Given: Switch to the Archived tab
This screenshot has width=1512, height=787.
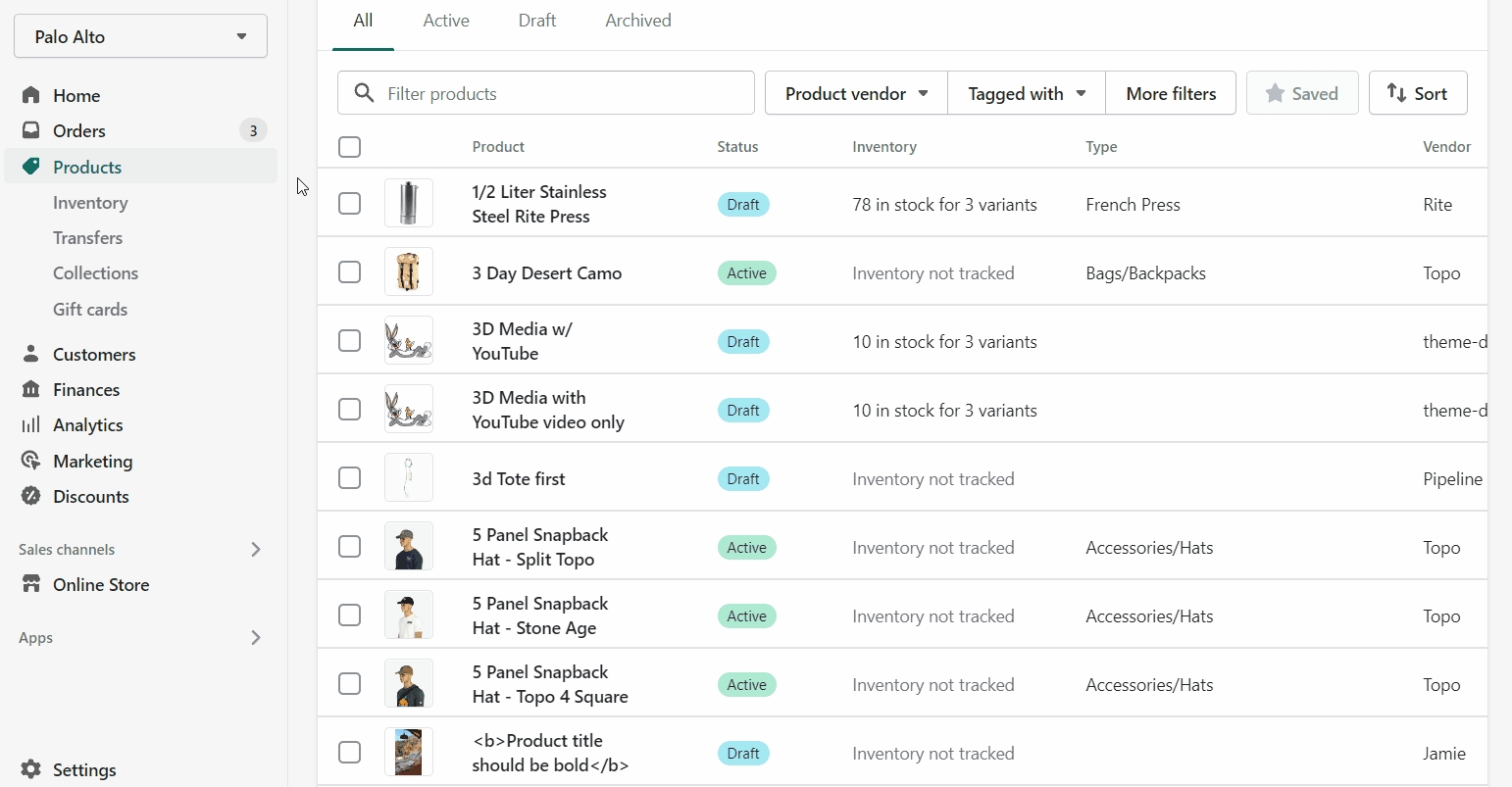Looking at the screenshot, I should [638, 21].
